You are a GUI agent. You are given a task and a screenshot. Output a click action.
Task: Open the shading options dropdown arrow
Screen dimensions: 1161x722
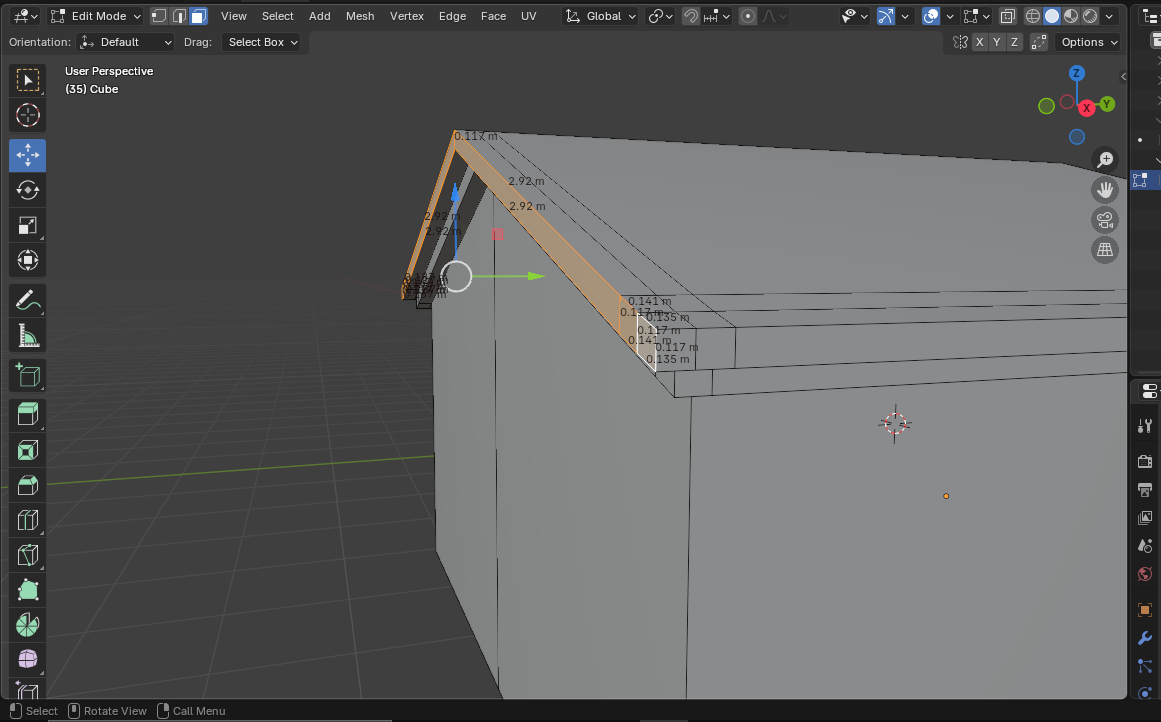(1109, 16)
